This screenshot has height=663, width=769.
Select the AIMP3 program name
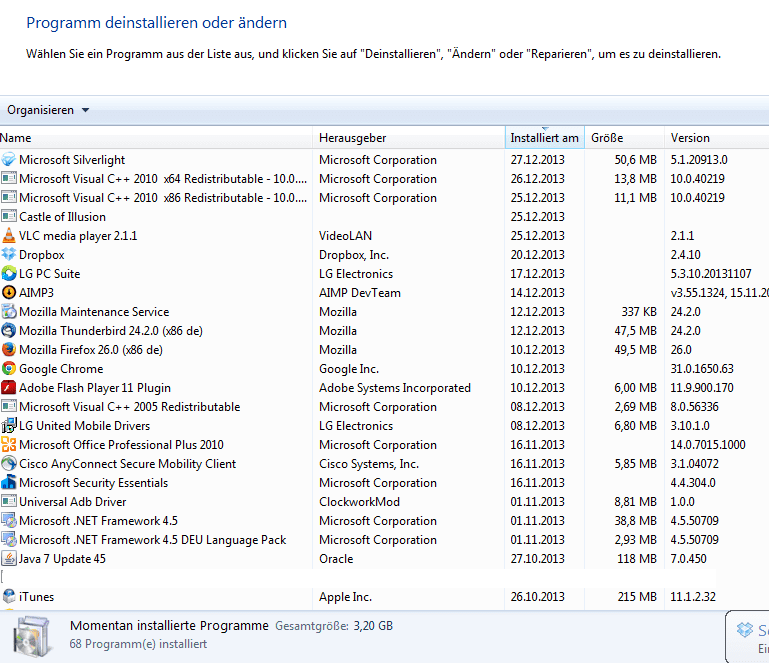click(x=36, y=293)
